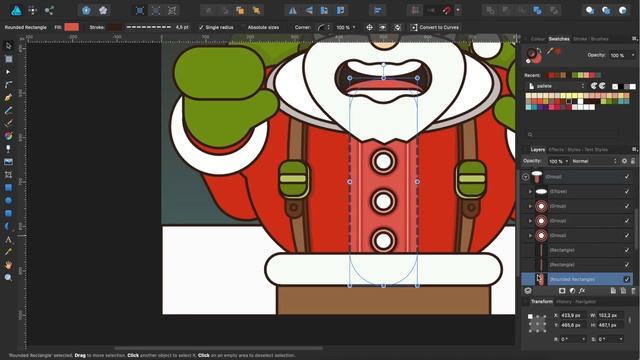Select the Place Image tool
640x360 pixels.
[8, 162]
